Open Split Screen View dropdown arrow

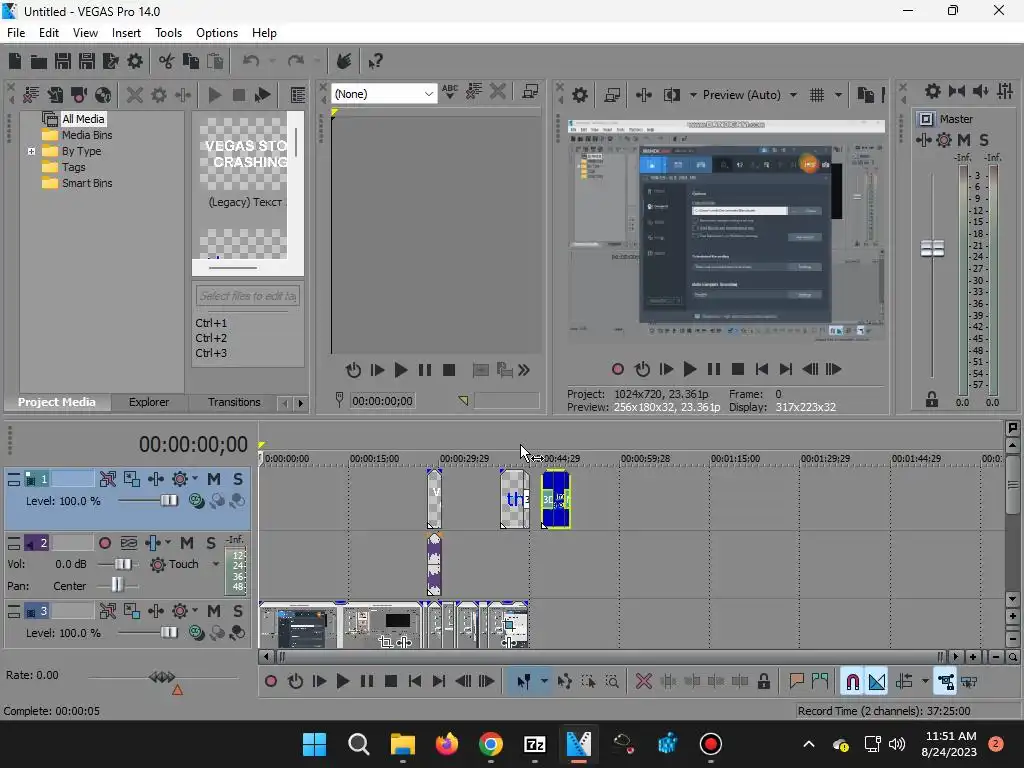(x=693, y=95)
